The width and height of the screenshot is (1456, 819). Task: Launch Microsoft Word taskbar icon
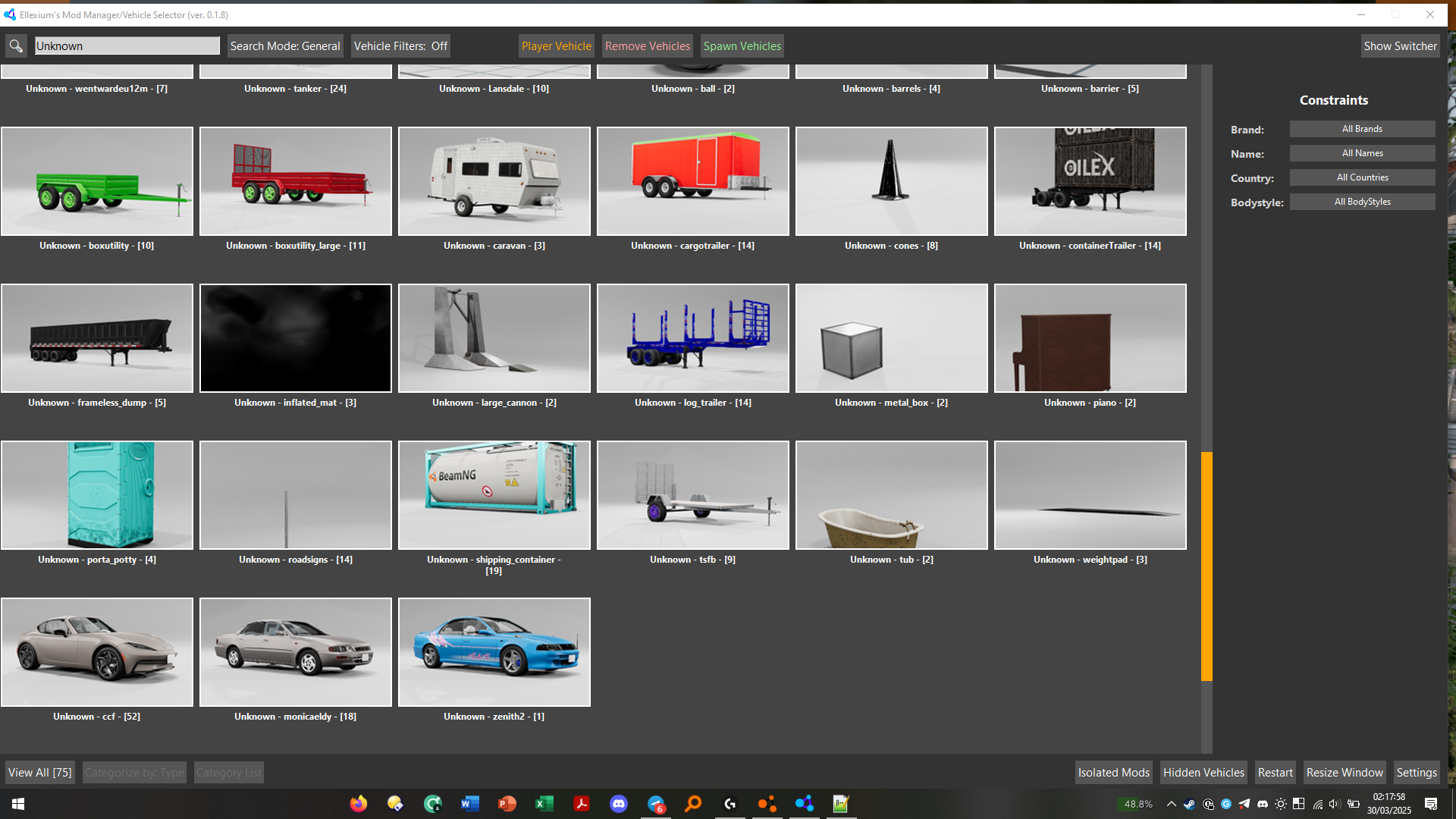[470, 804]
